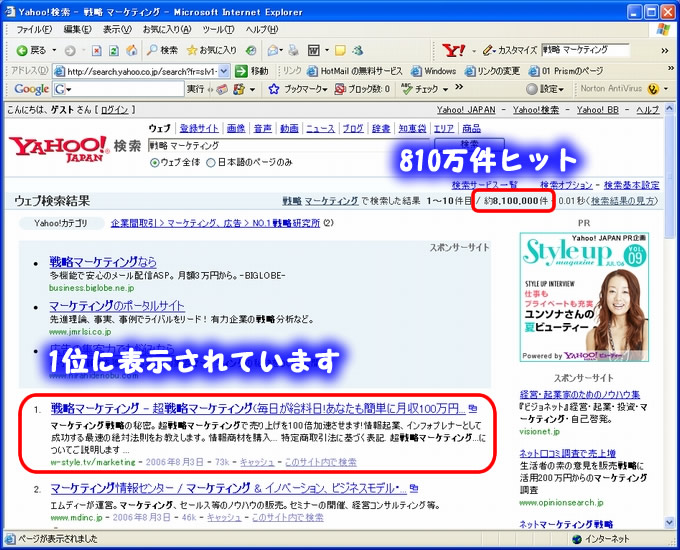Click the Mail envelope toolbar icon

click(x=273, y=51)
